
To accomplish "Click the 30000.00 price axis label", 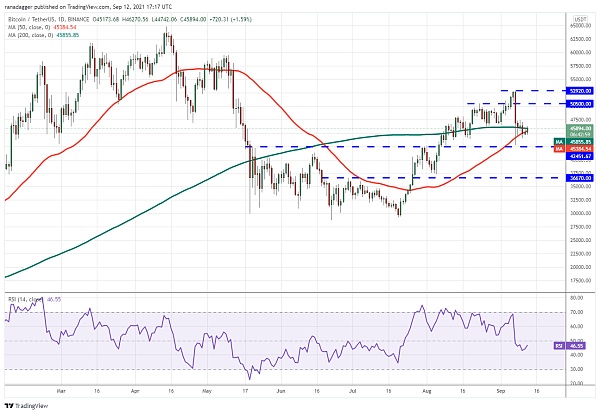I will point(580,214).
